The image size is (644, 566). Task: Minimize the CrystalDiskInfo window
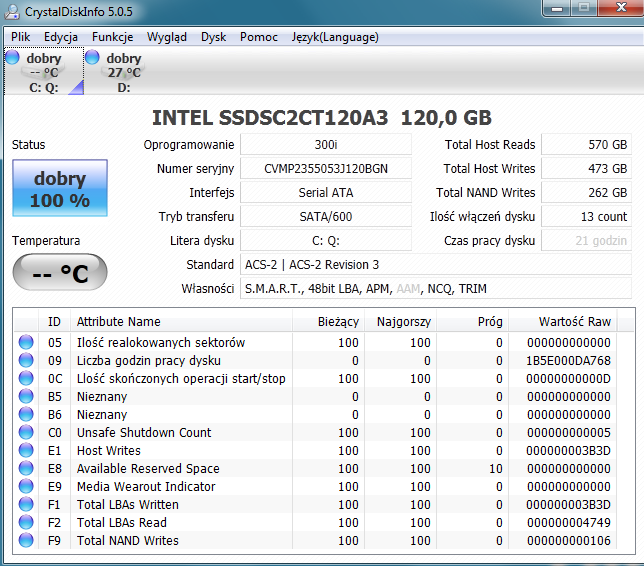(557, 8)
